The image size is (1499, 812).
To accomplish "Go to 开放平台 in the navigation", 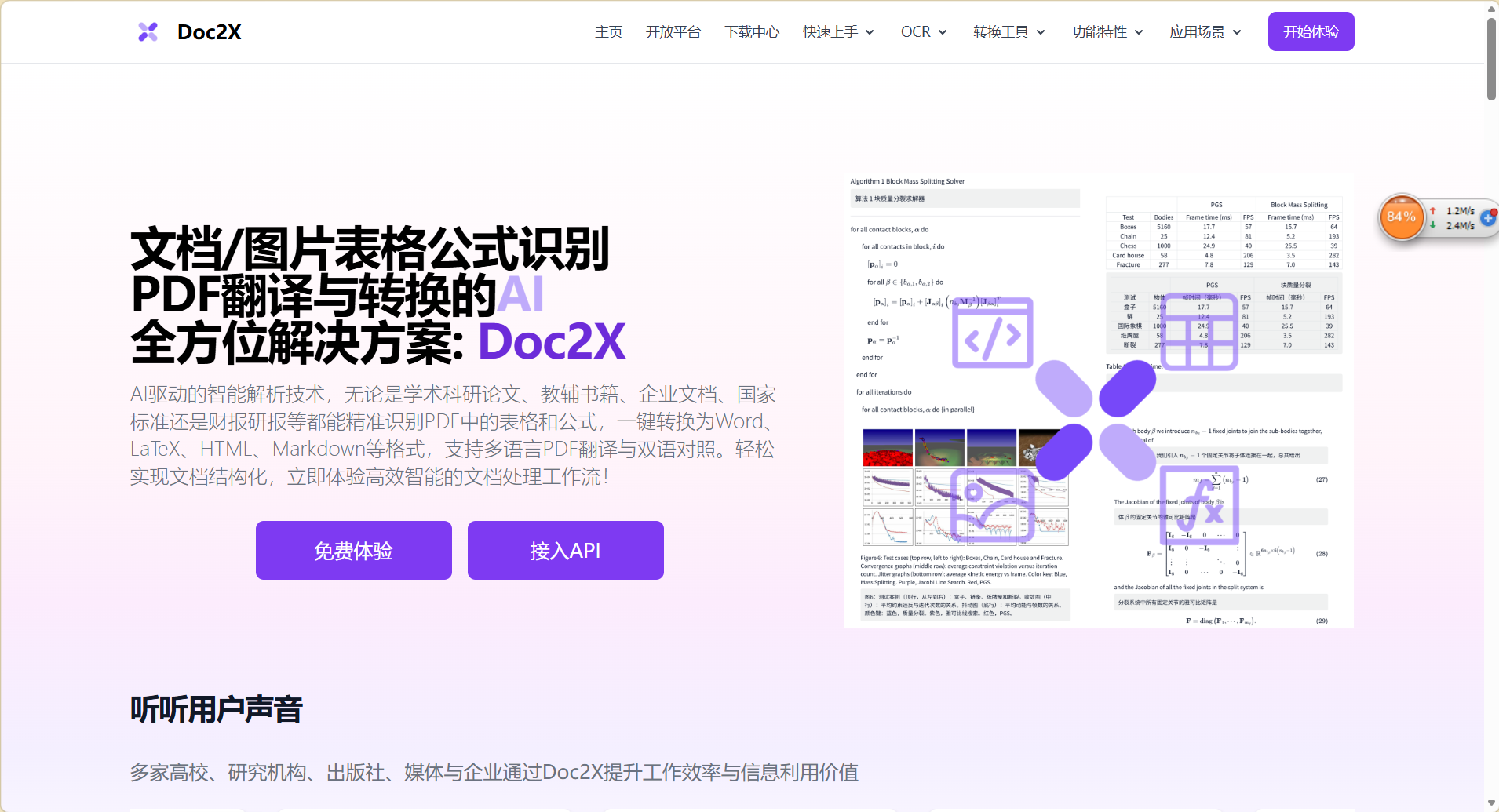I will coord(673,32).
